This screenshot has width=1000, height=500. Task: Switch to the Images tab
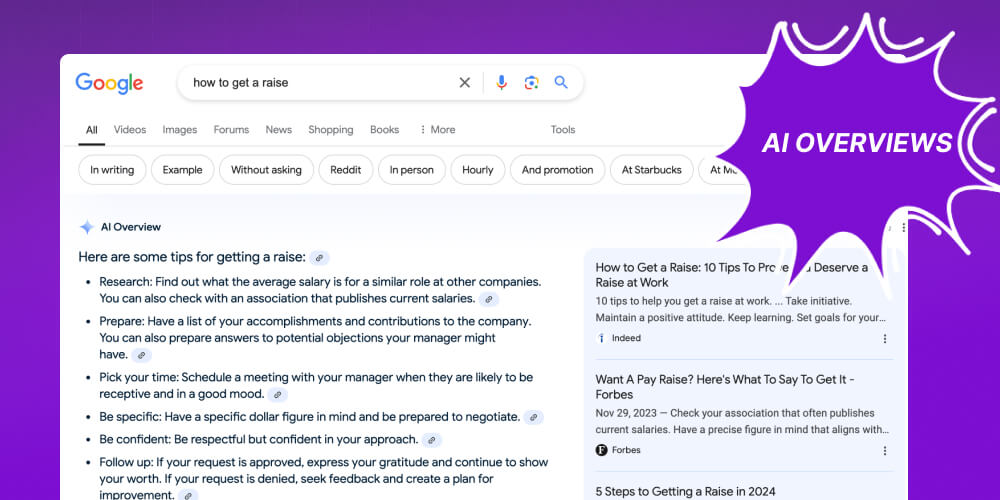pos(180,129)
